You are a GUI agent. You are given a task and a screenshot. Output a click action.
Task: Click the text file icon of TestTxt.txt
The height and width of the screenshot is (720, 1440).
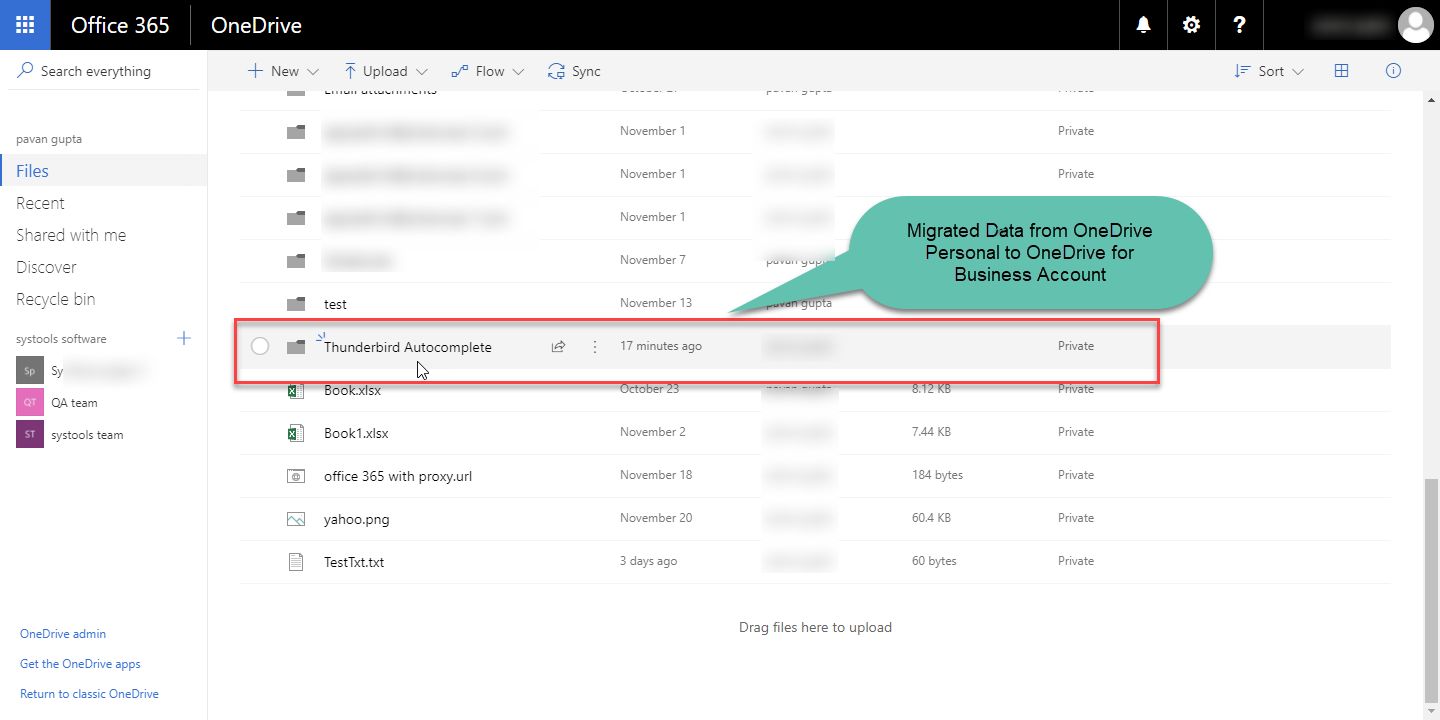click(x=295, y=562)
